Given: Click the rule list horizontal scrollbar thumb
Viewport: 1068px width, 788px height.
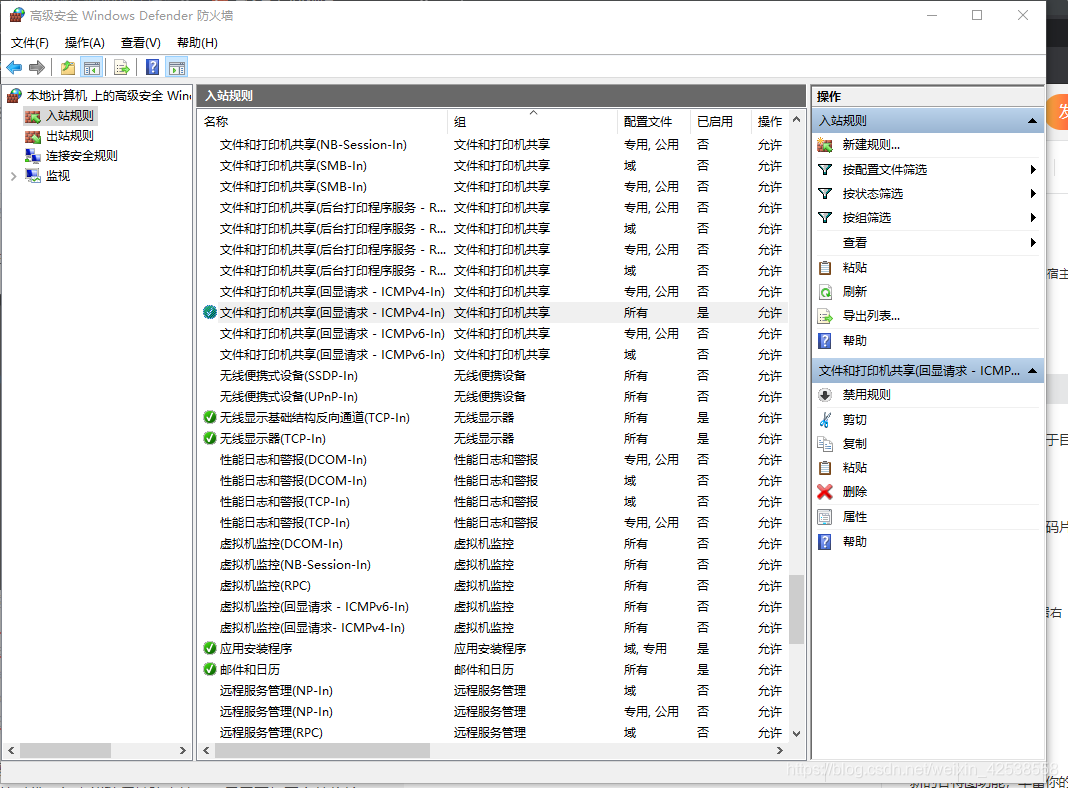Looking at the screenshot, I should (322, 751).
